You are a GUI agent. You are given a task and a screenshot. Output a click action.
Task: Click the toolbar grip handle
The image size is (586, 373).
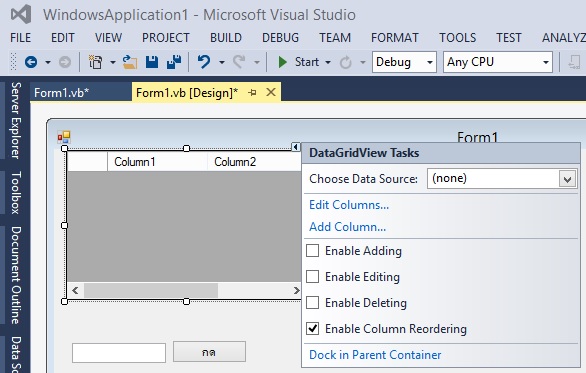click(x=13, y=62)
